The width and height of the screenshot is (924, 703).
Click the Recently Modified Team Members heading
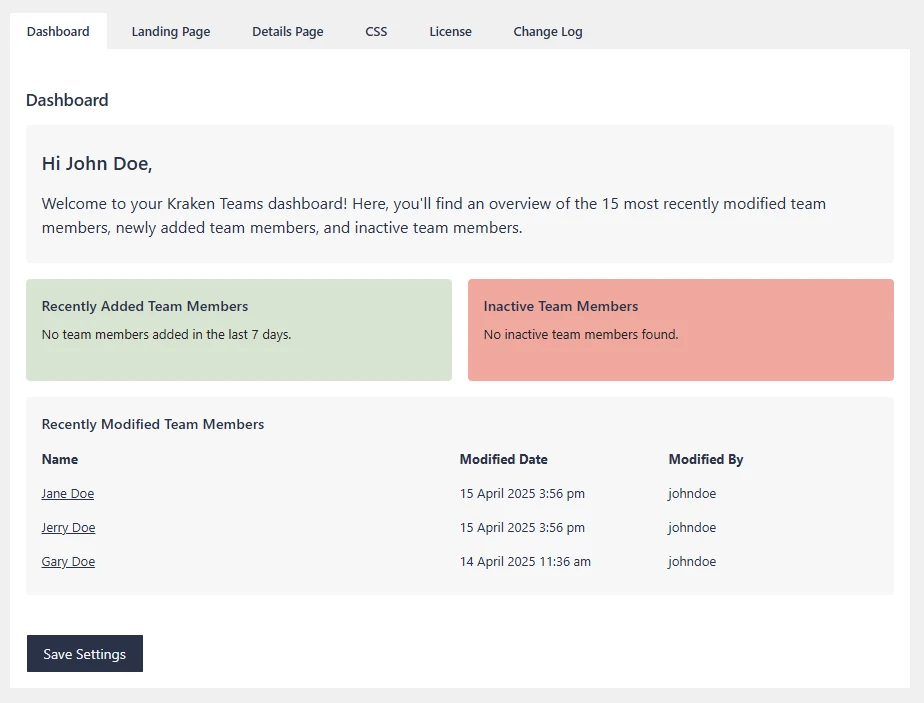point(152,424)
